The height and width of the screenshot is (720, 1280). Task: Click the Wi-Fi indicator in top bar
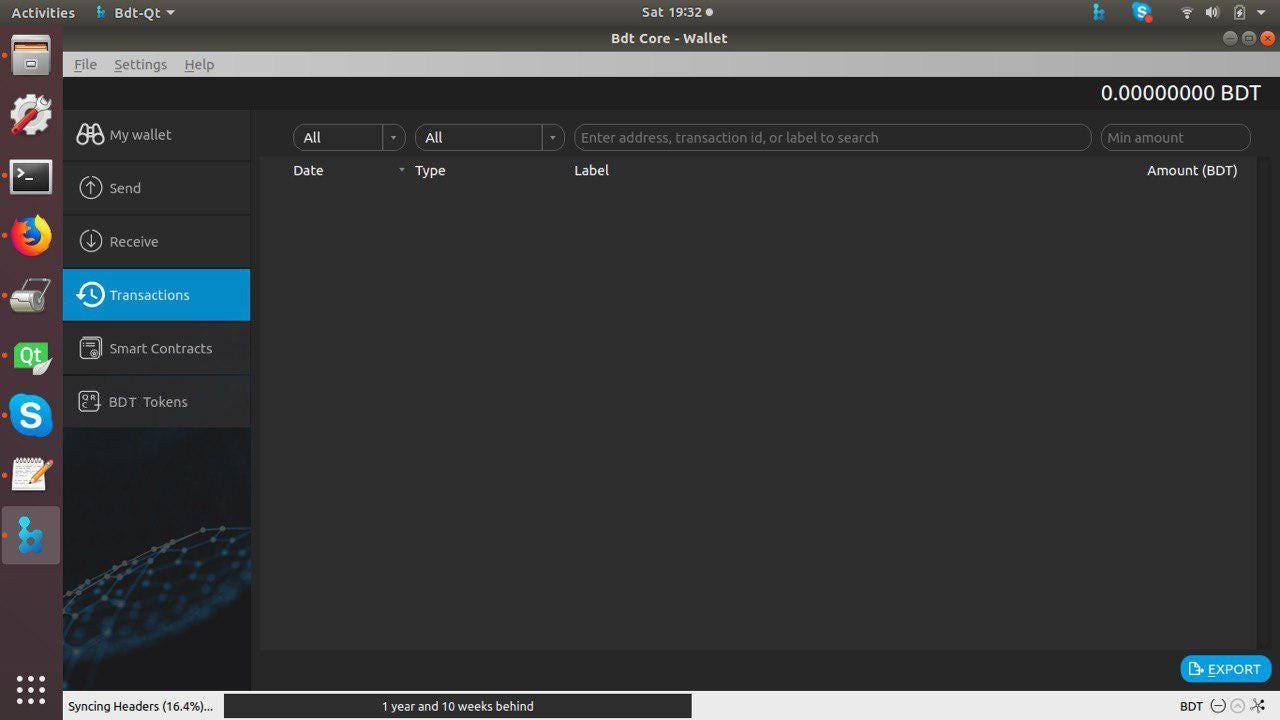pyautogui.click(x=1187, y=13)
